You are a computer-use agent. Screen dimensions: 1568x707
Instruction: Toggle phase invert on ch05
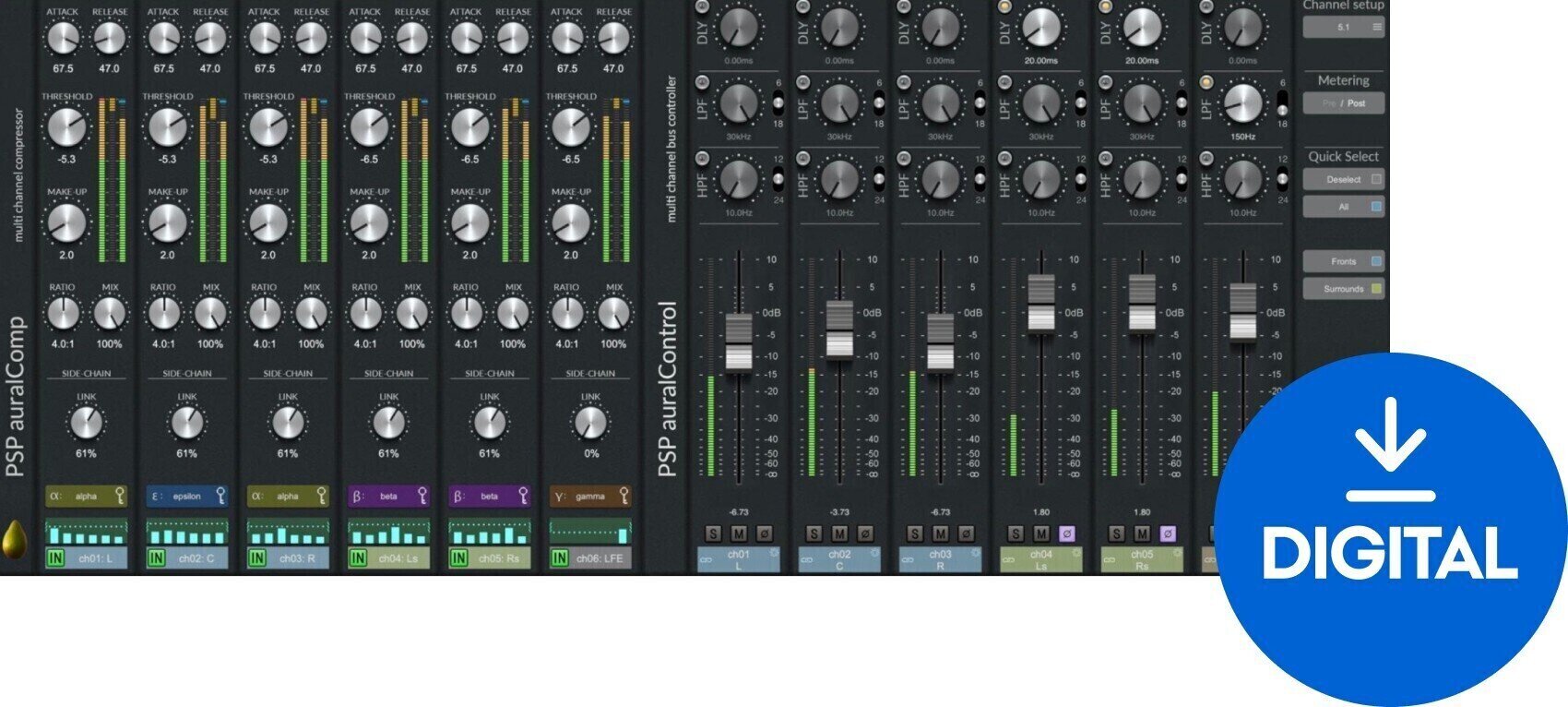1167,533
